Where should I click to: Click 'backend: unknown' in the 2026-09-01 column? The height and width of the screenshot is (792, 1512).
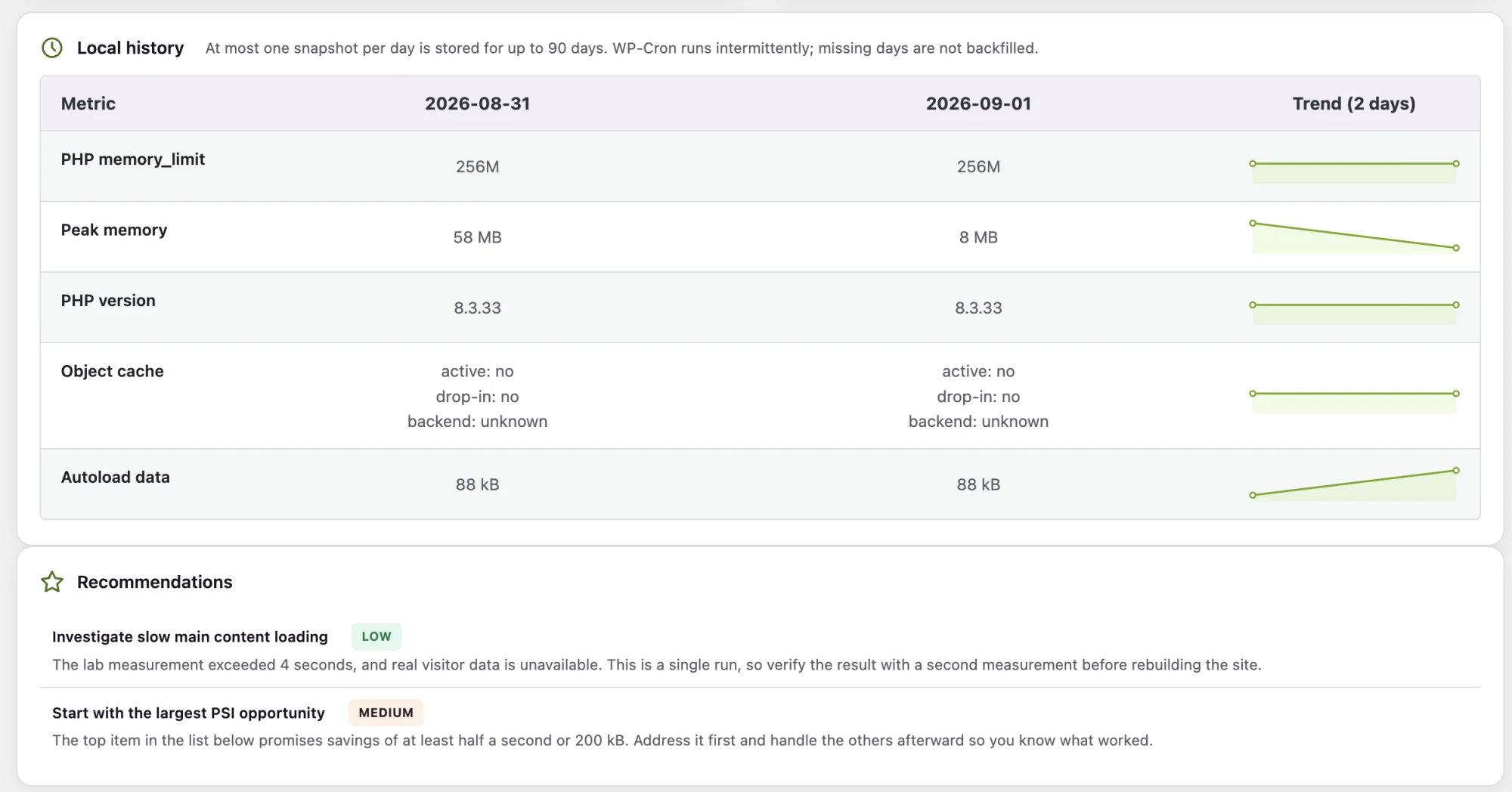978,422
